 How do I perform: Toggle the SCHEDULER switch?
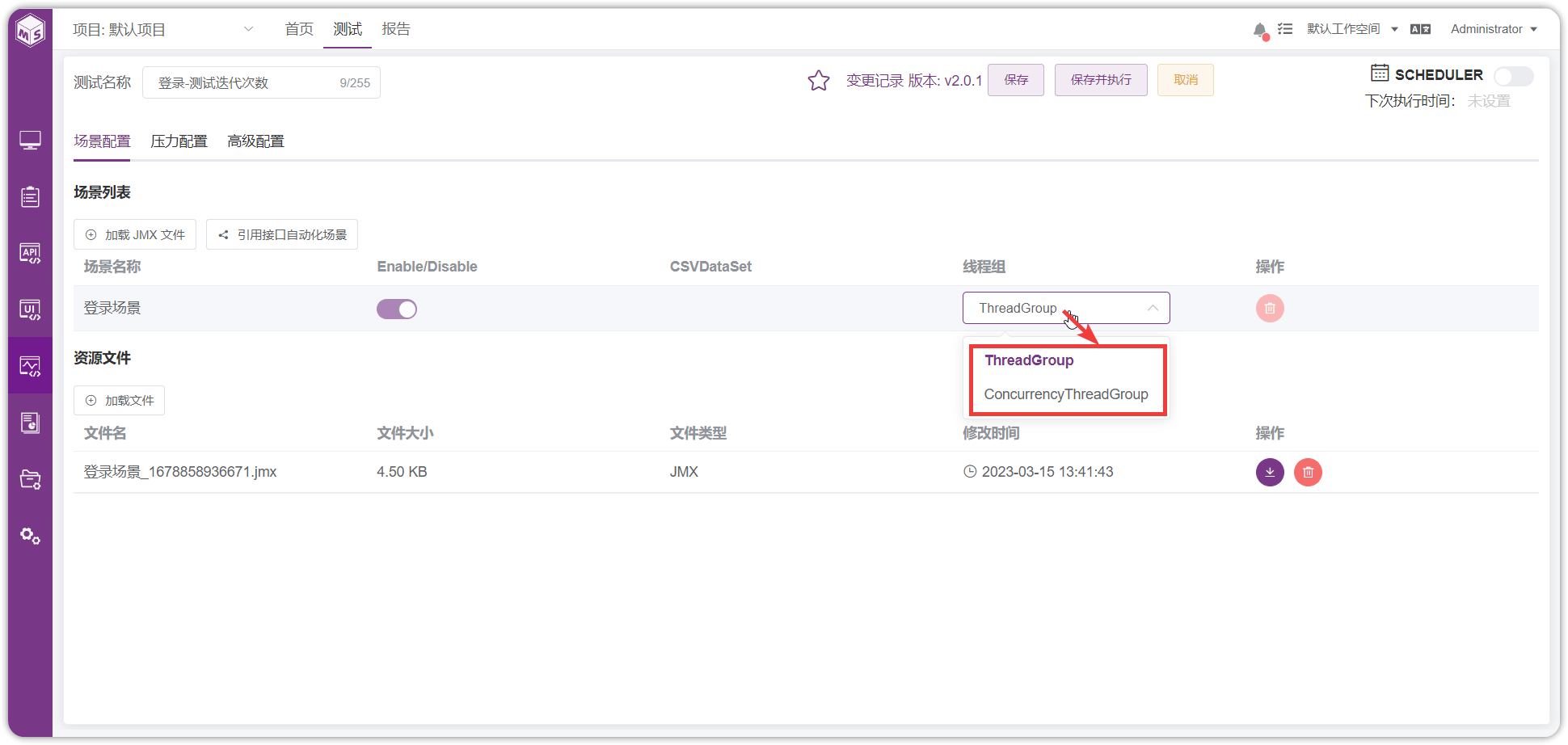tap(1513, 76)
